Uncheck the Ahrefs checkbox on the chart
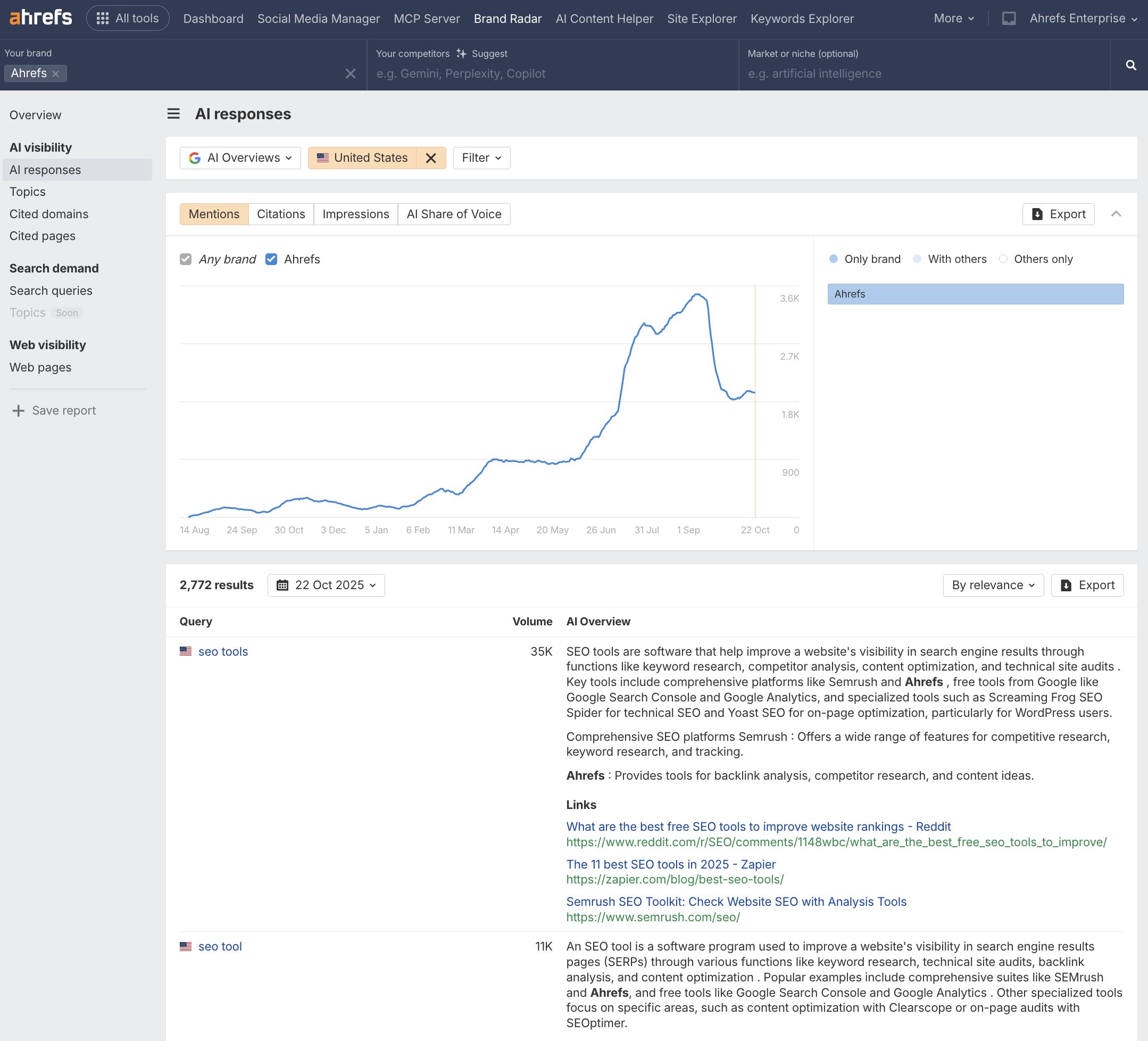 271,259
